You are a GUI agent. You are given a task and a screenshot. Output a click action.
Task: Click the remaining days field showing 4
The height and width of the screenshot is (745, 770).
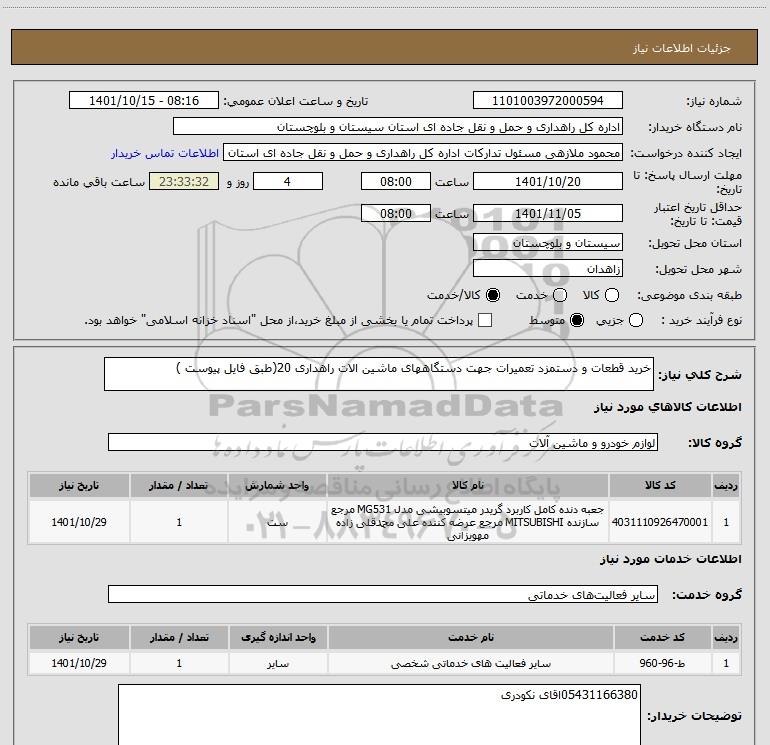pos(288,181)
